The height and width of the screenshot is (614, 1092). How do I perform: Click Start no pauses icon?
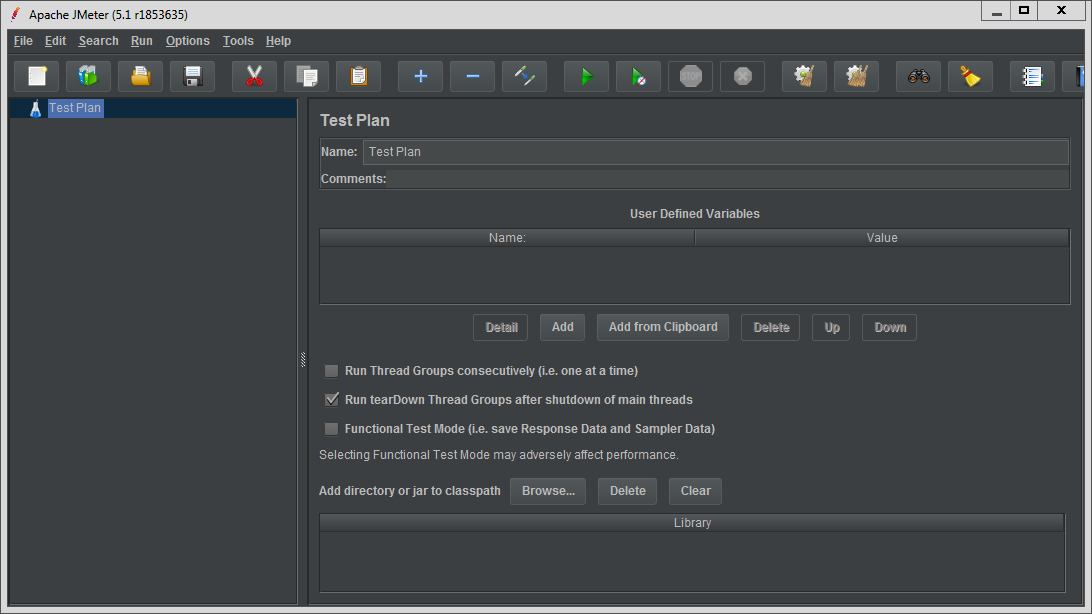639,76
